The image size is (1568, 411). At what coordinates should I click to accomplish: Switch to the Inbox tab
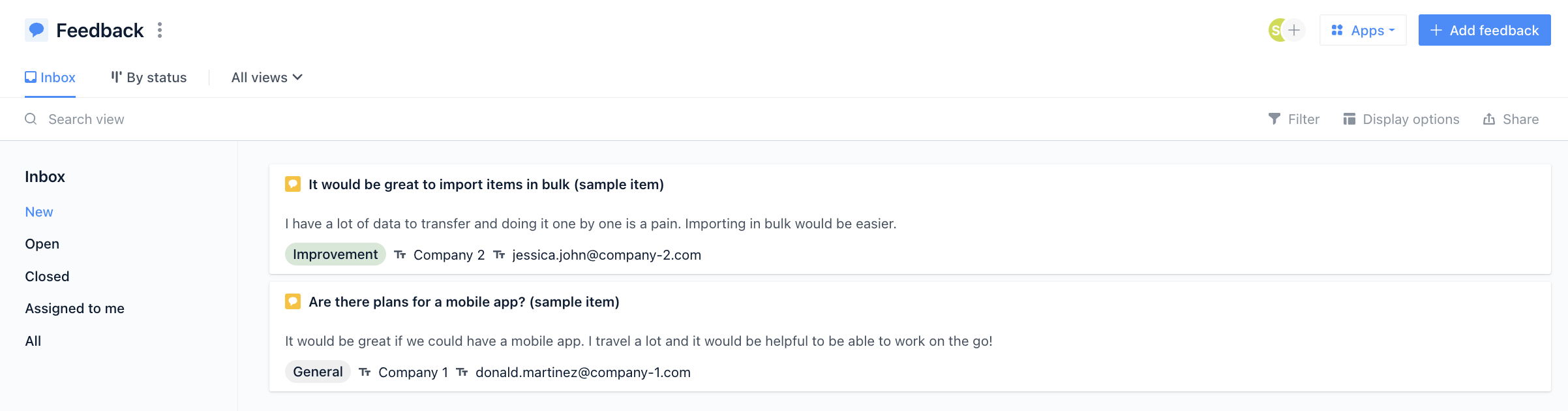(x=50, y=77)
